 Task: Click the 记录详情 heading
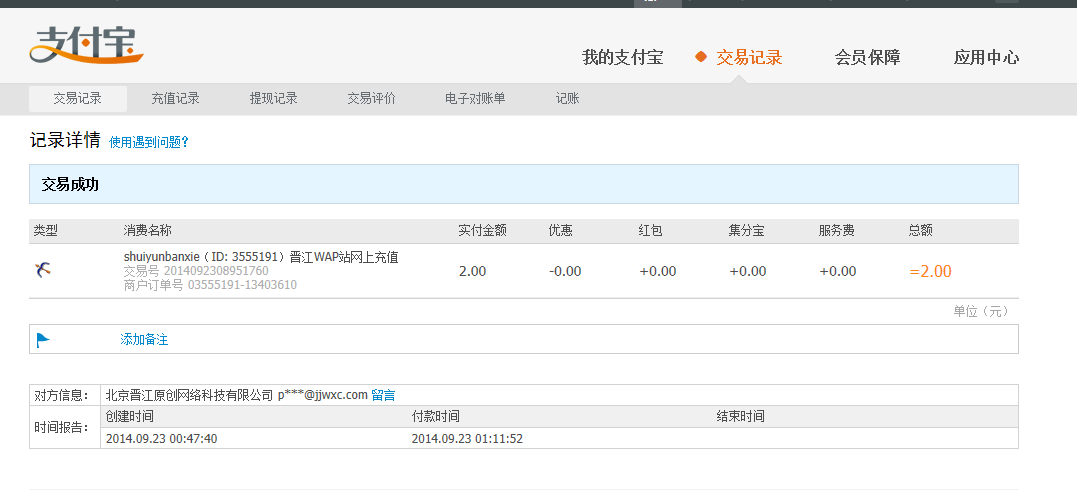coord(65,141)
